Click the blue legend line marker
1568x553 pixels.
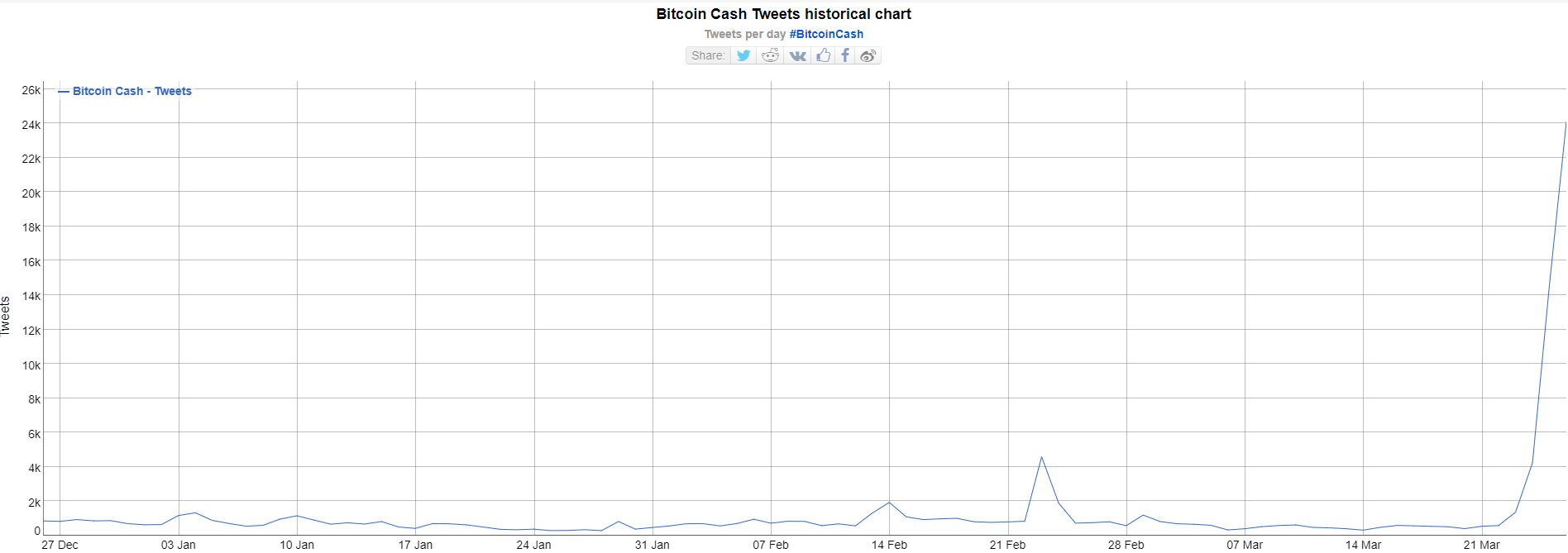tap(64, 92)
